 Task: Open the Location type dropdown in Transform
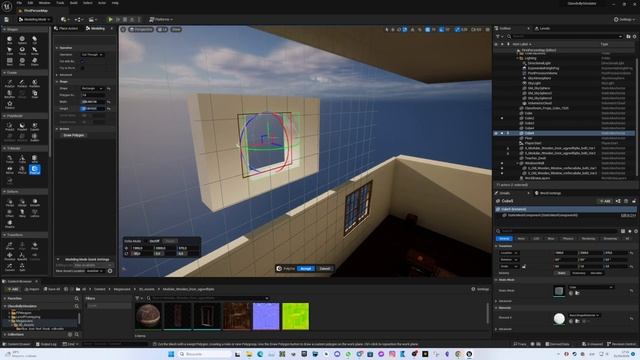tap(509, 253)
